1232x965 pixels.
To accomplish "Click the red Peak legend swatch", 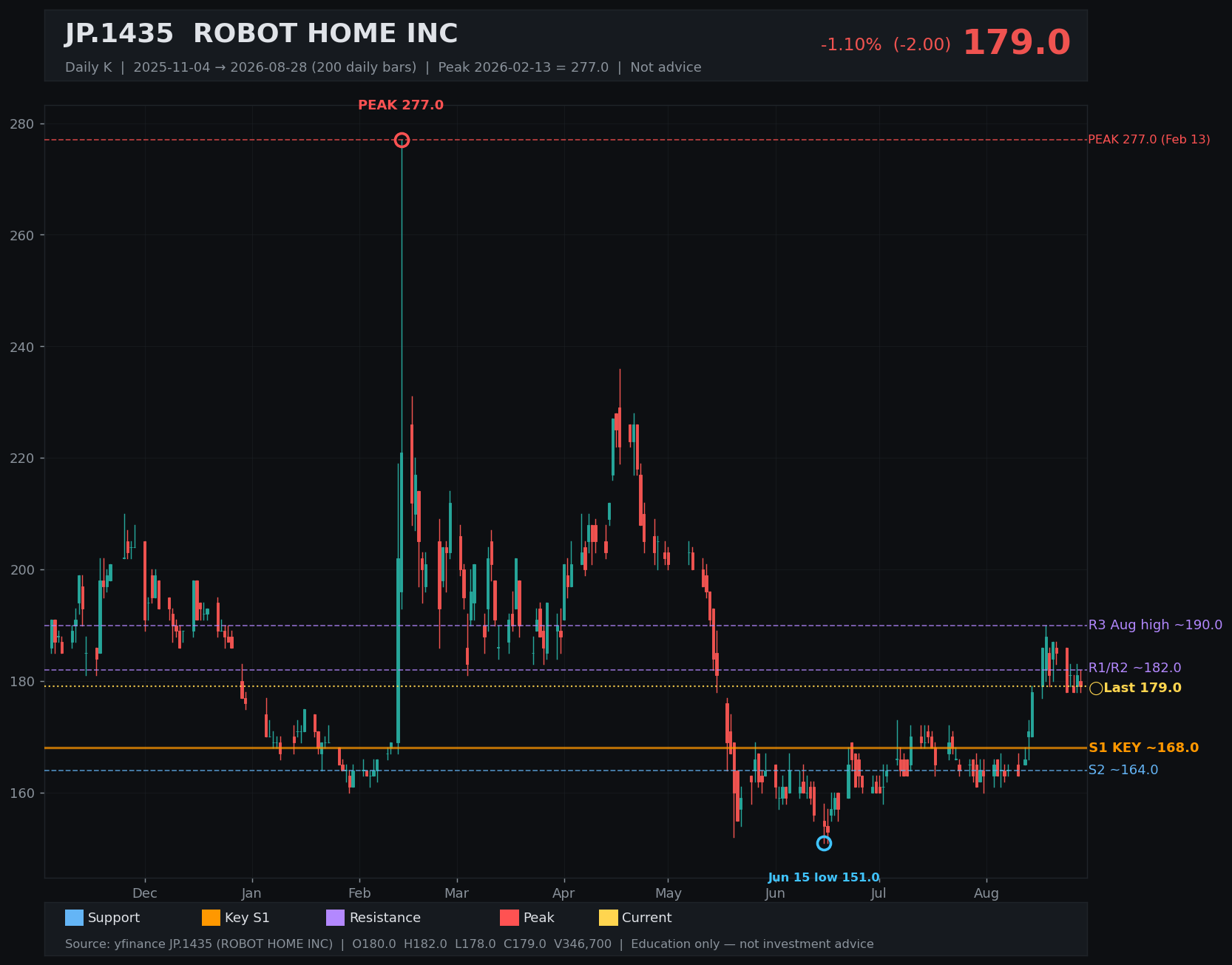I will (510, 918).
